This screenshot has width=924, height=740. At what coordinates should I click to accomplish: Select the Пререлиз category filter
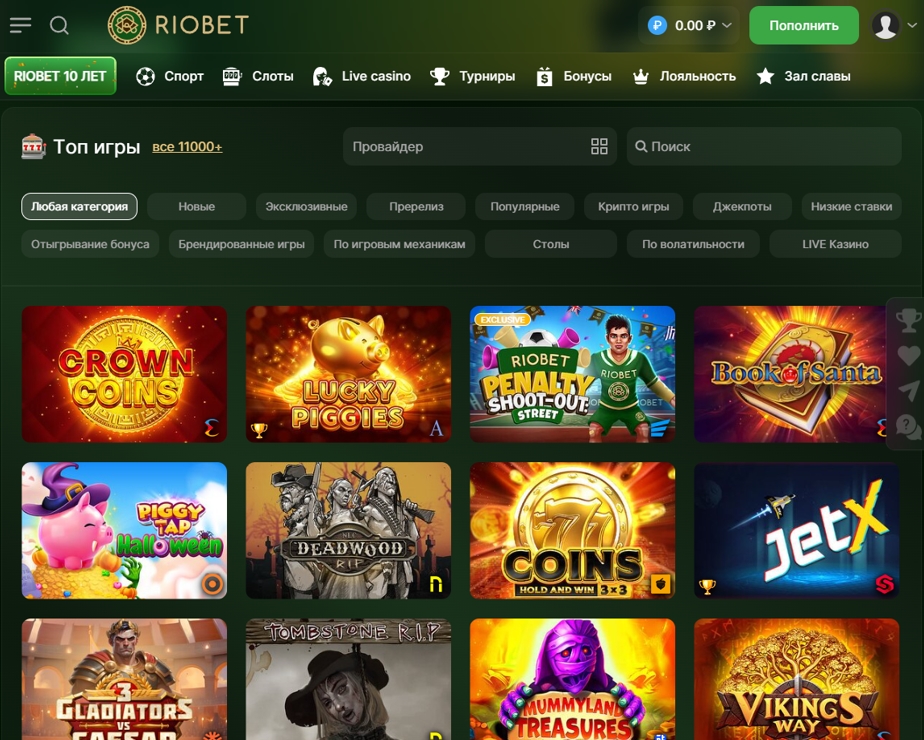pos(416,207)
